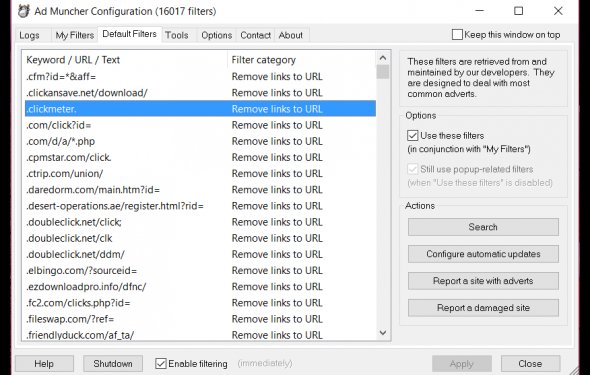This screenshot has height=375, width=590.
Task: Select the .com/click?id= filter row
Action: point(200,125)
